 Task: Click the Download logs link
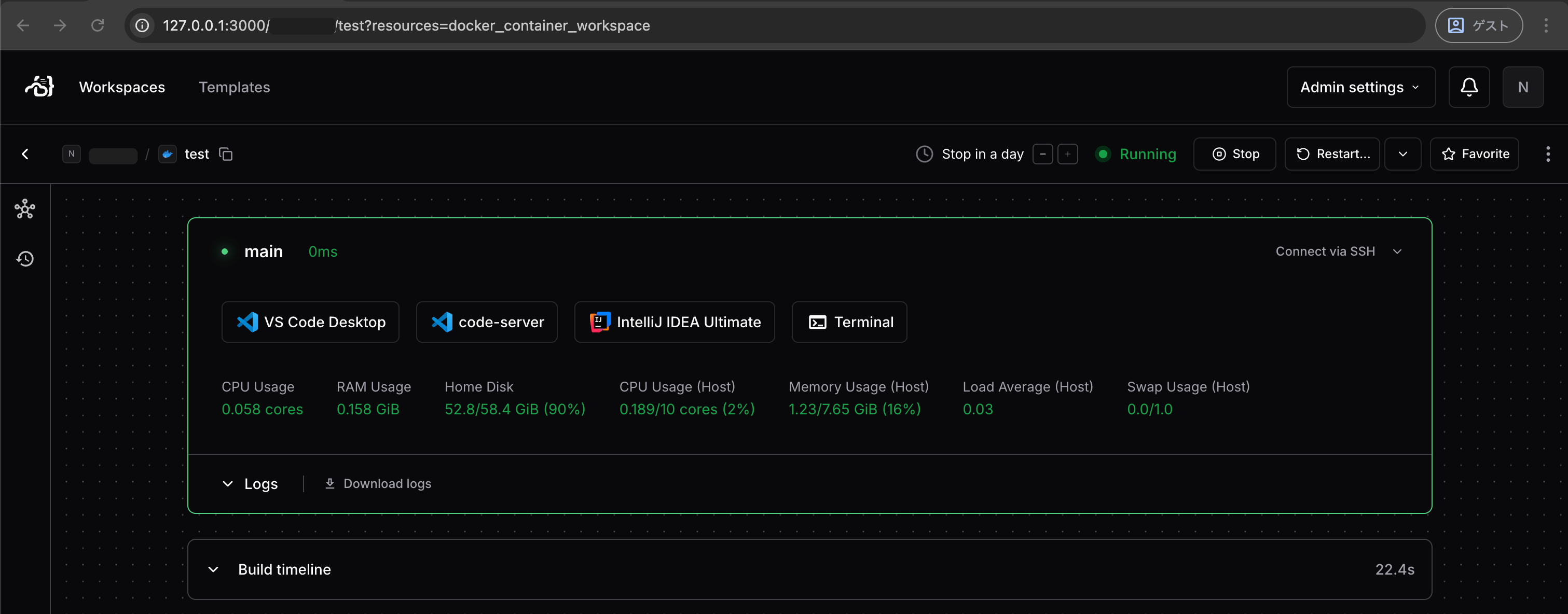378,484
